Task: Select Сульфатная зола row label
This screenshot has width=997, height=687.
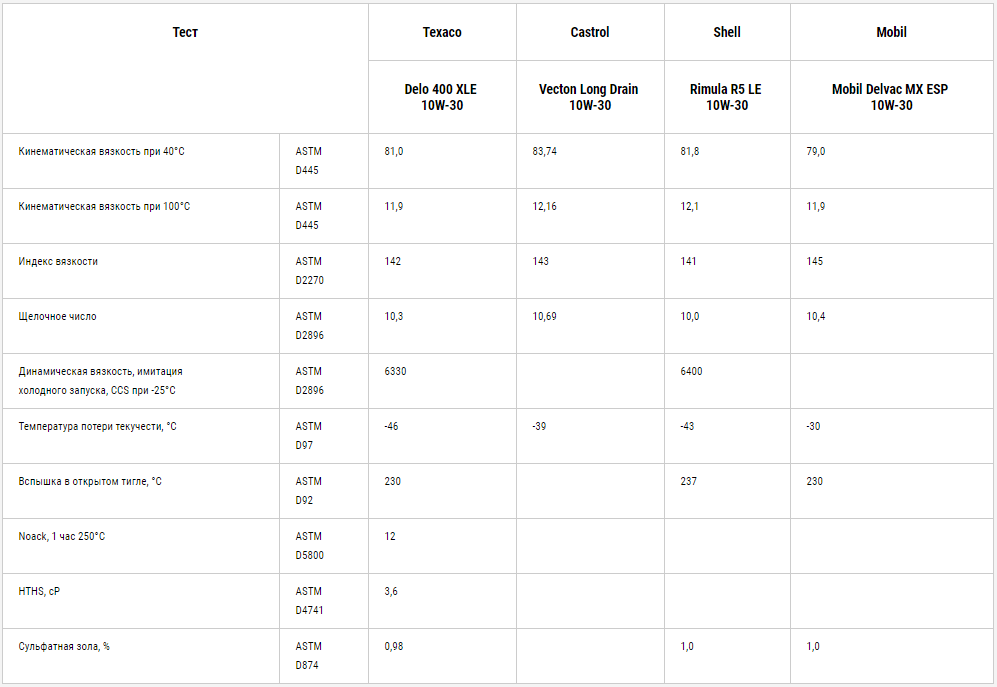Action: [64, 646]
